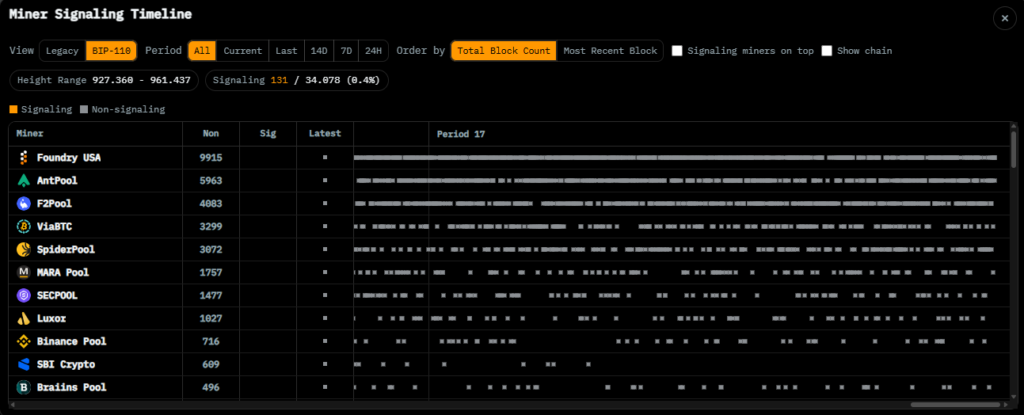Screen dimensions: 1024x415
Task: Click MARA Pool miner name
Action: point(63,273)
